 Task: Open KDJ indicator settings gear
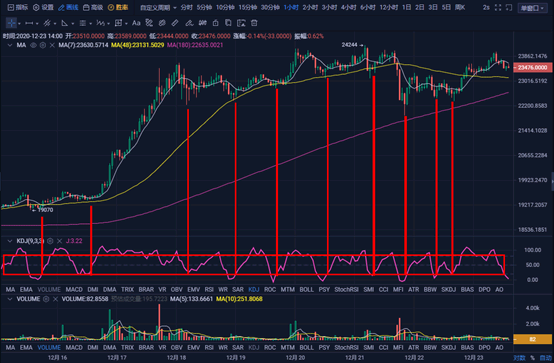[x=50, y=241]
